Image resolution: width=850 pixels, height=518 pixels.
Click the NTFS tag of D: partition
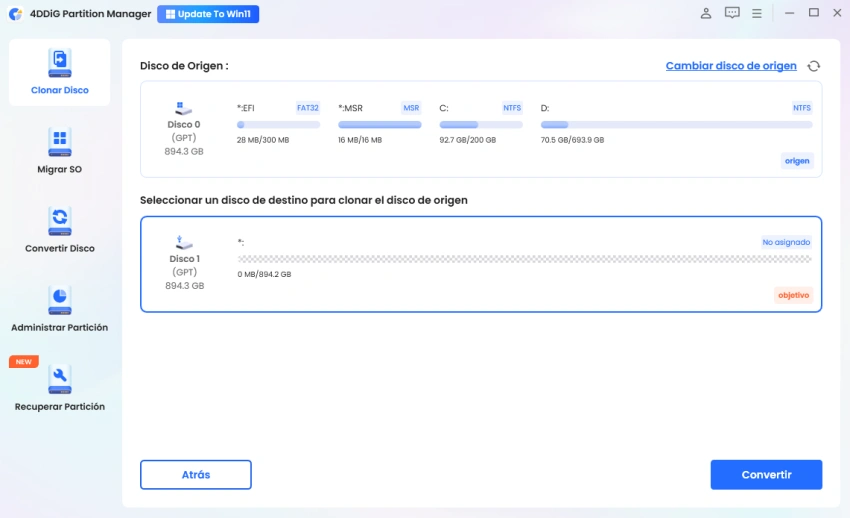[802, 108]
